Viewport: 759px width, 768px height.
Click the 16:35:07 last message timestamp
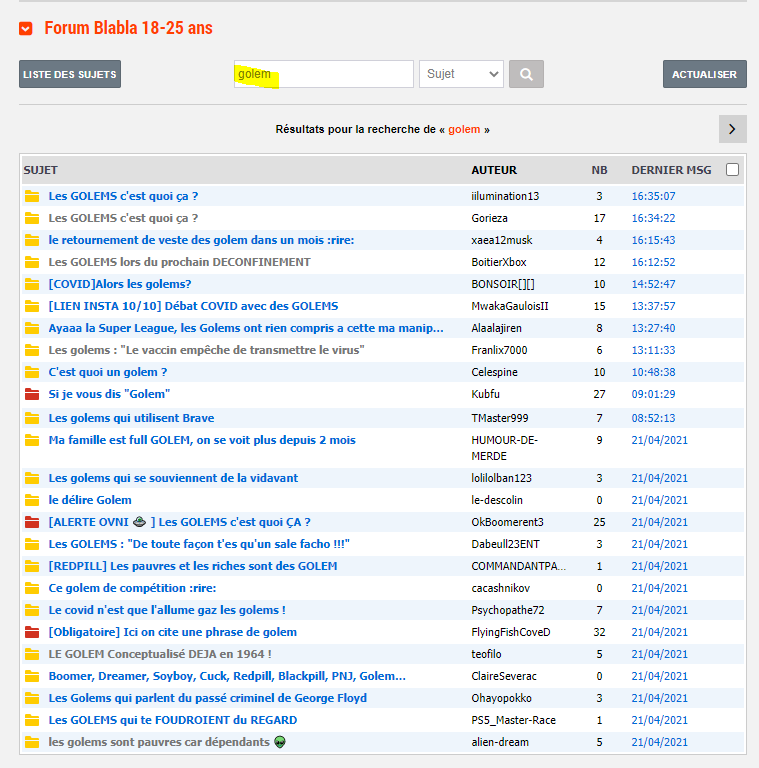(653, 196)
